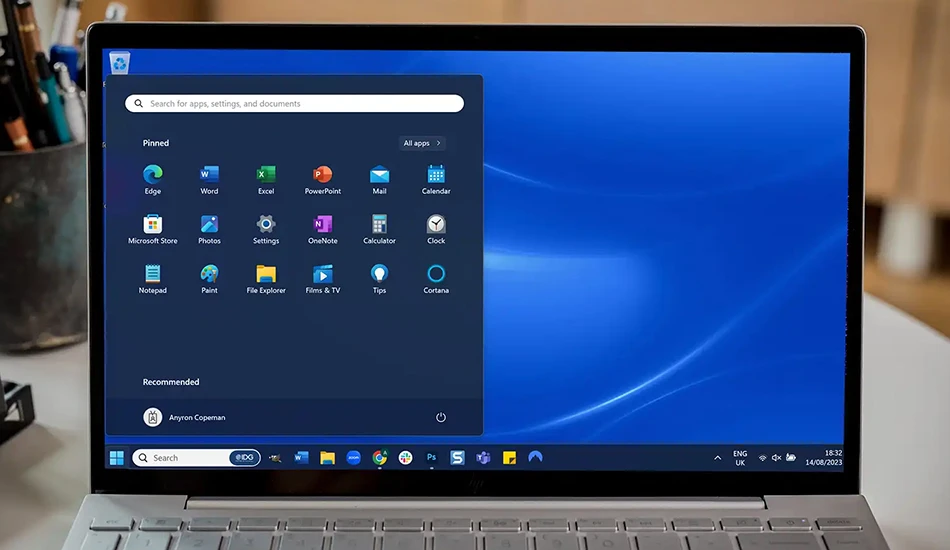Open the Calculator app
This screenshot has width=950, height=550.
379,229
